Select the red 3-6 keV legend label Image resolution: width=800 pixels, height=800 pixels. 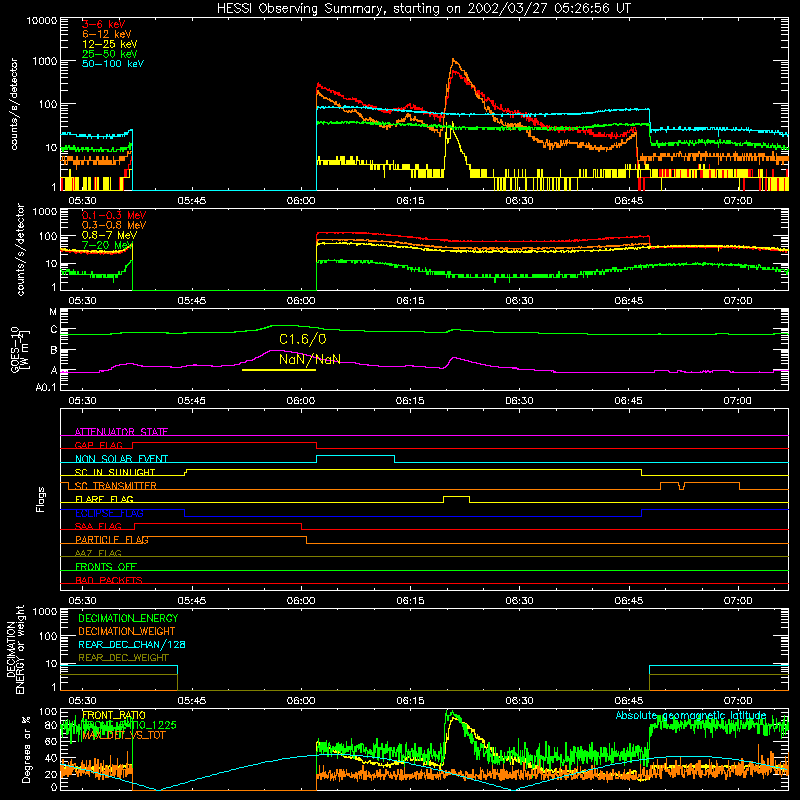point(104,24)
